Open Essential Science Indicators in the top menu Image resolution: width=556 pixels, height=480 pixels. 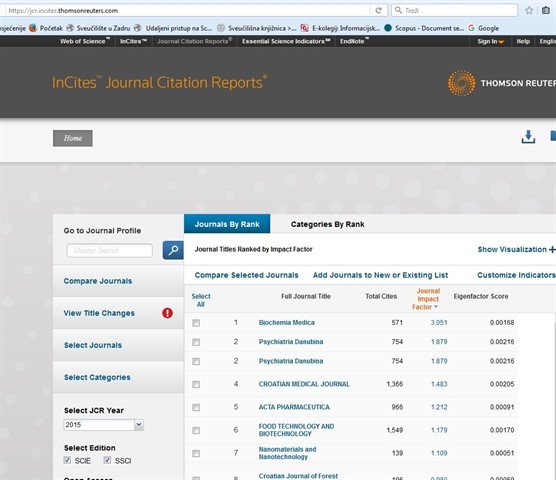tap(286, 41)
